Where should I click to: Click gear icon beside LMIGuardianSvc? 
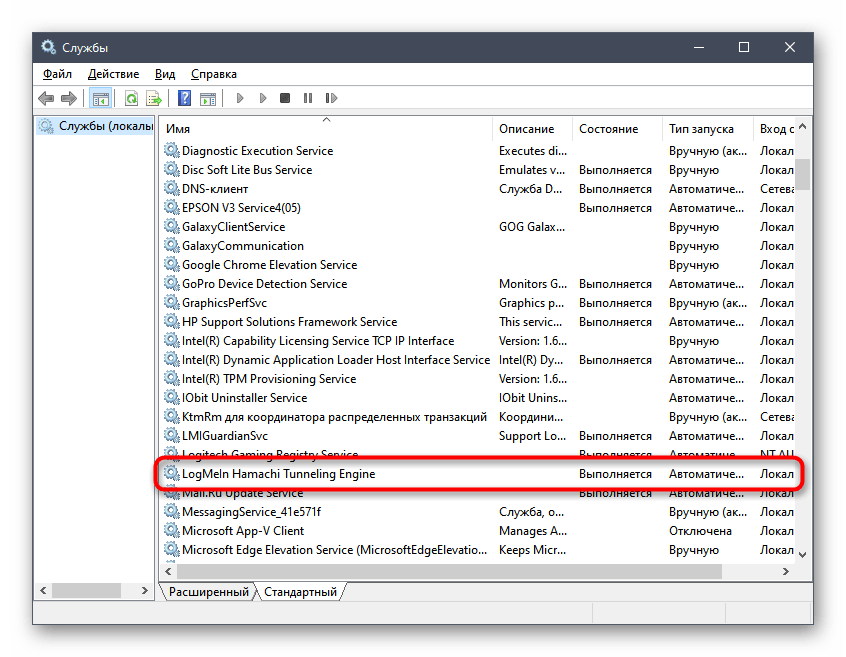pyautogui.click(x=172, y=435)
